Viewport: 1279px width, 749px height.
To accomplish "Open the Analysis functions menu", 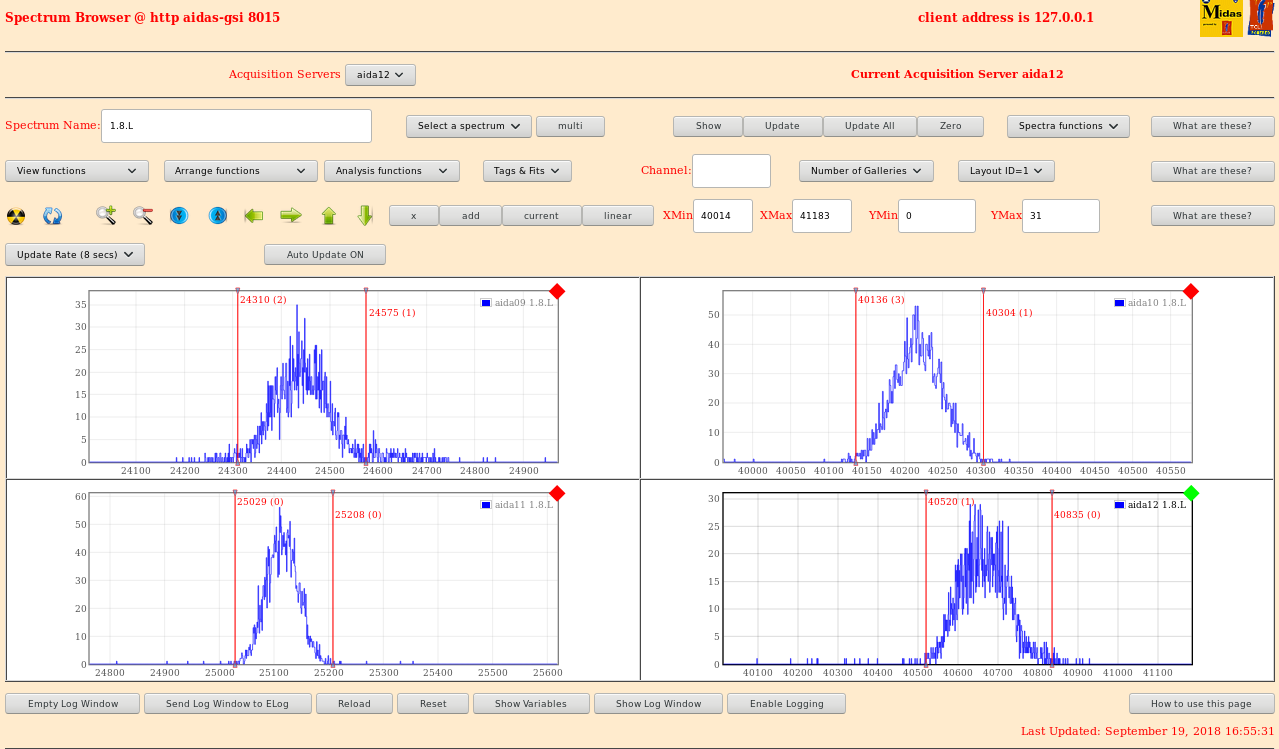I will pyautogui.click(x=391, y=171).
